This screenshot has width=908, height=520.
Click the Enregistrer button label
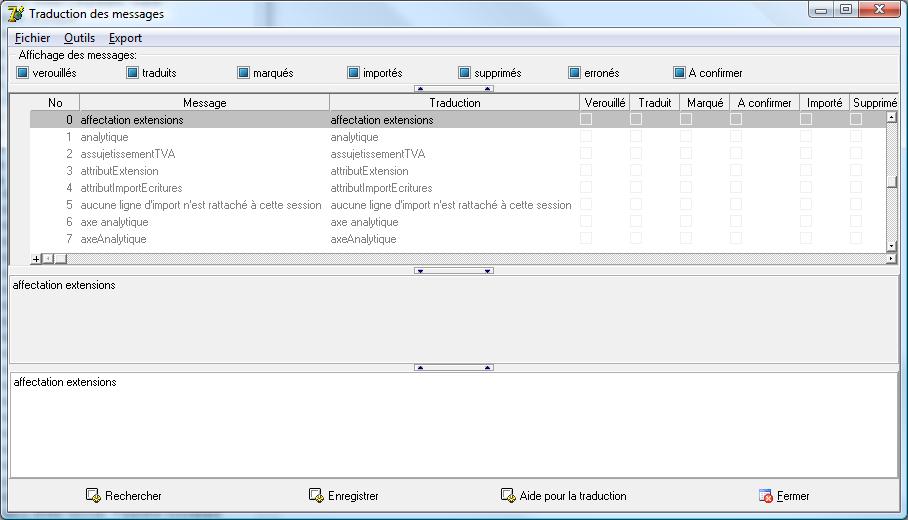click(353, 496)
